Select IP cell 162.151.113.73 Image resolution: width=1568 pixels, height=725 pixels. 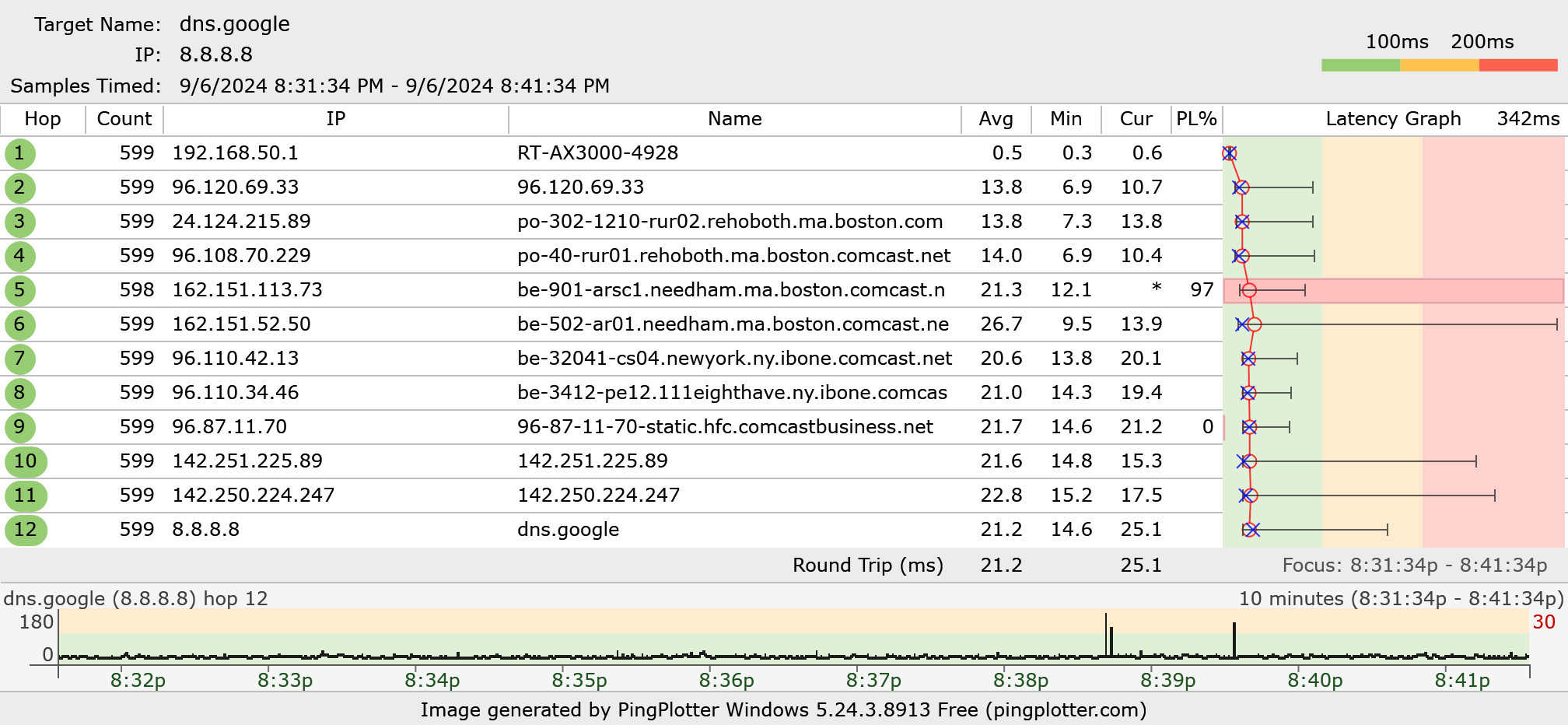click(x=247, y=290)
